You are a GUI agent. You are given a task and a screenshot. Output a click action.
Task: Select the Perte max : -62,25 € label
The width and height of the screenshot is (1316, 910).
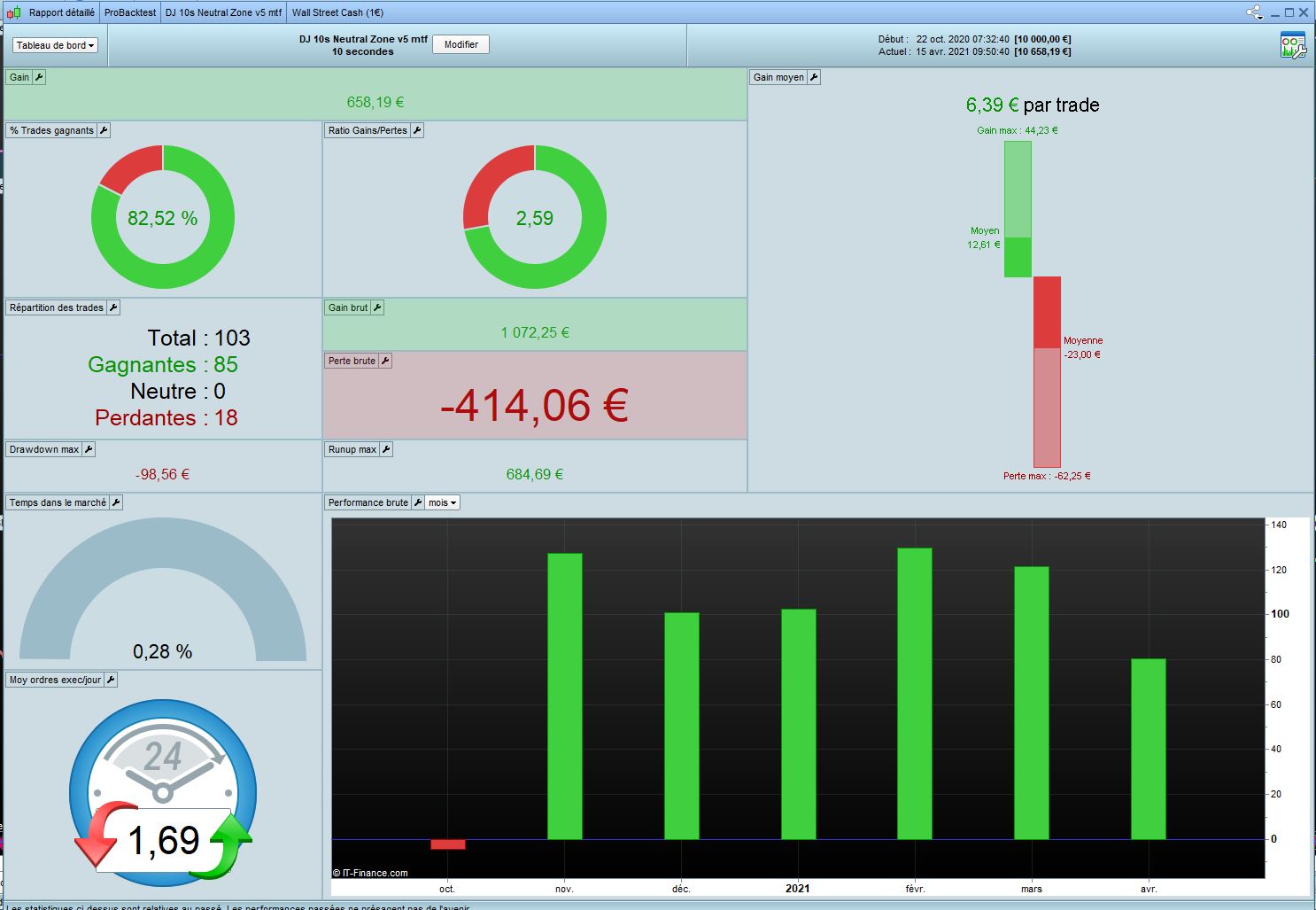[x=1047, y=476]
